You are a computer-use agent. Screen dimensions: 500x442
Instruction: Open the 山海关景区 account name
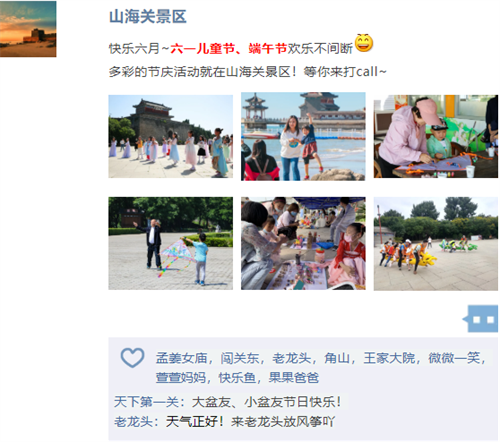pyautogui.click(x=148, y=17)
